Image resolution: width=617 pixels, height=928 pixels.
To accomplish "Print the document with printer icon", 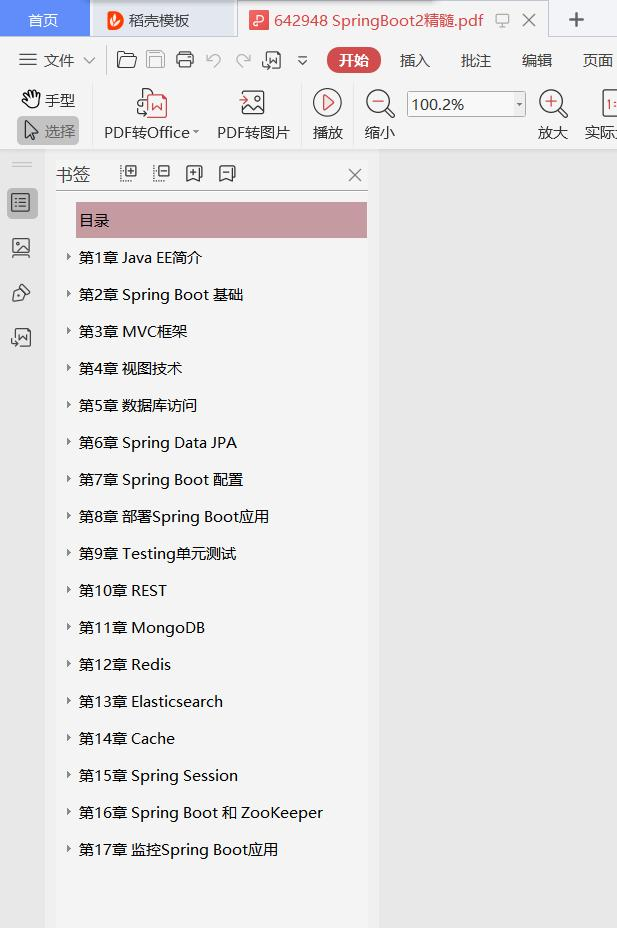I will [185, 60].
